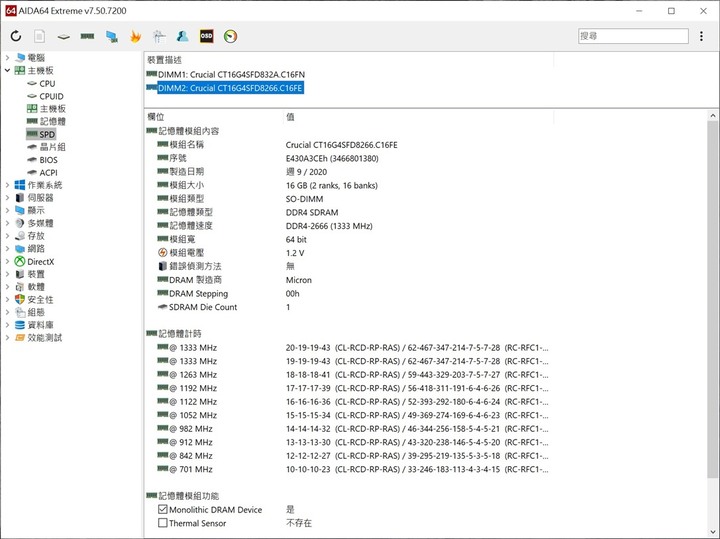Select CPUID in the sidebar tree
Screen dimensions: 720x539
51,96
